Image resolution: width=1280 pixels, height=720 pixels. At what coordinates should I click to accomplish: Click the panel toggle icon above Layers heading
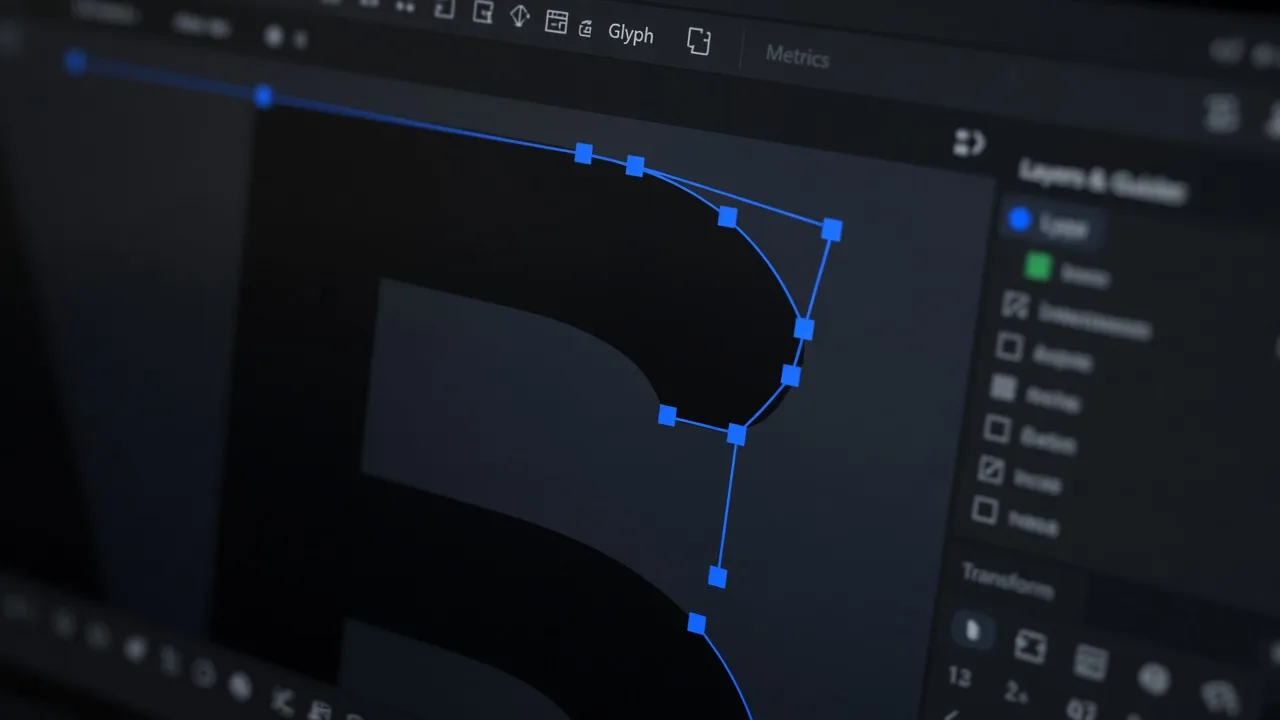tap(968, 143)
